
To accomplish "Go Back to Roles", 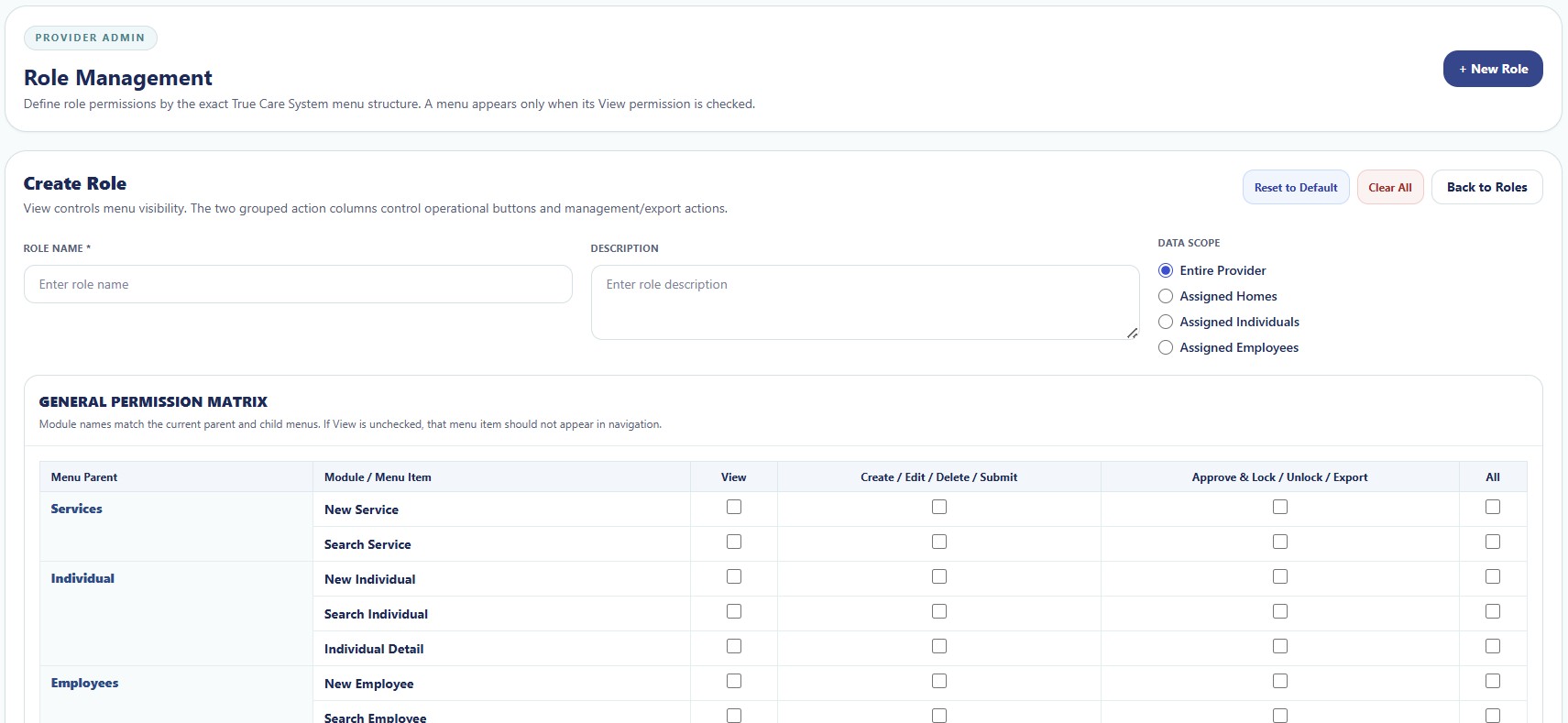I will coord(1486,187).
